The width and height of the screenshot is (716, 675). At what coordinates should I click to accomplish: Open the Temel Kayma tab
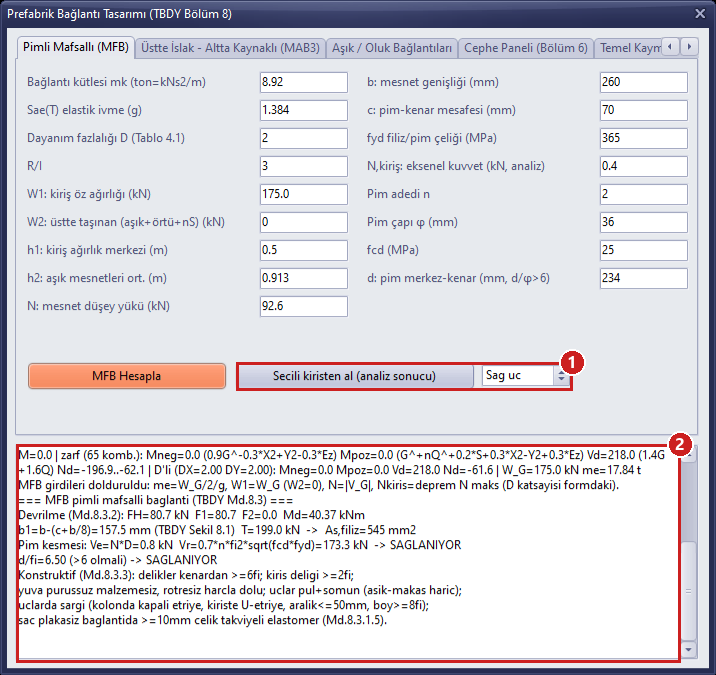coord(628,48)
